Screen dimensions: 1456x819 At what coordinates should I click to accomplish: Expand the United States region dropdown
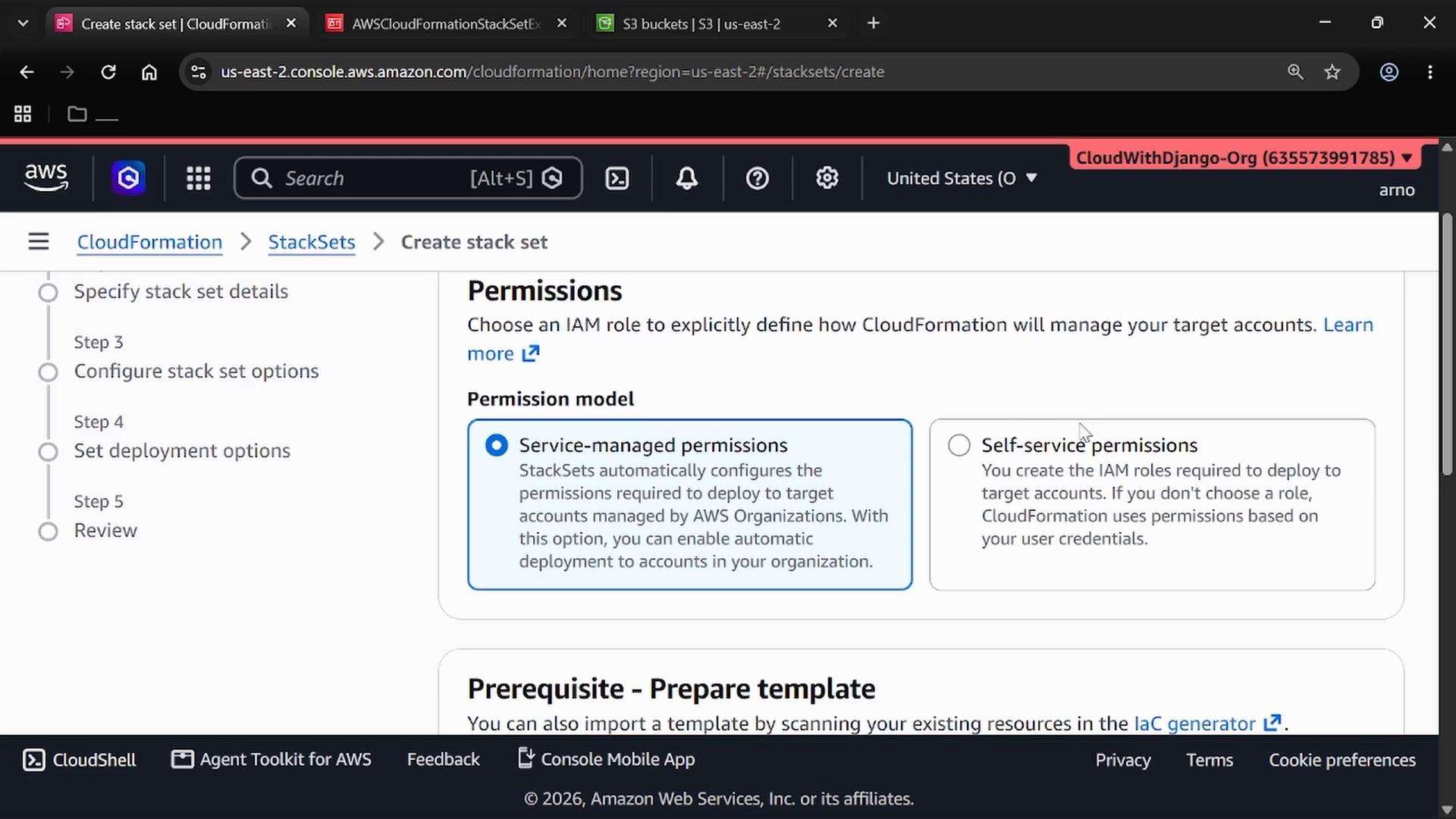(x=962, y=178)
